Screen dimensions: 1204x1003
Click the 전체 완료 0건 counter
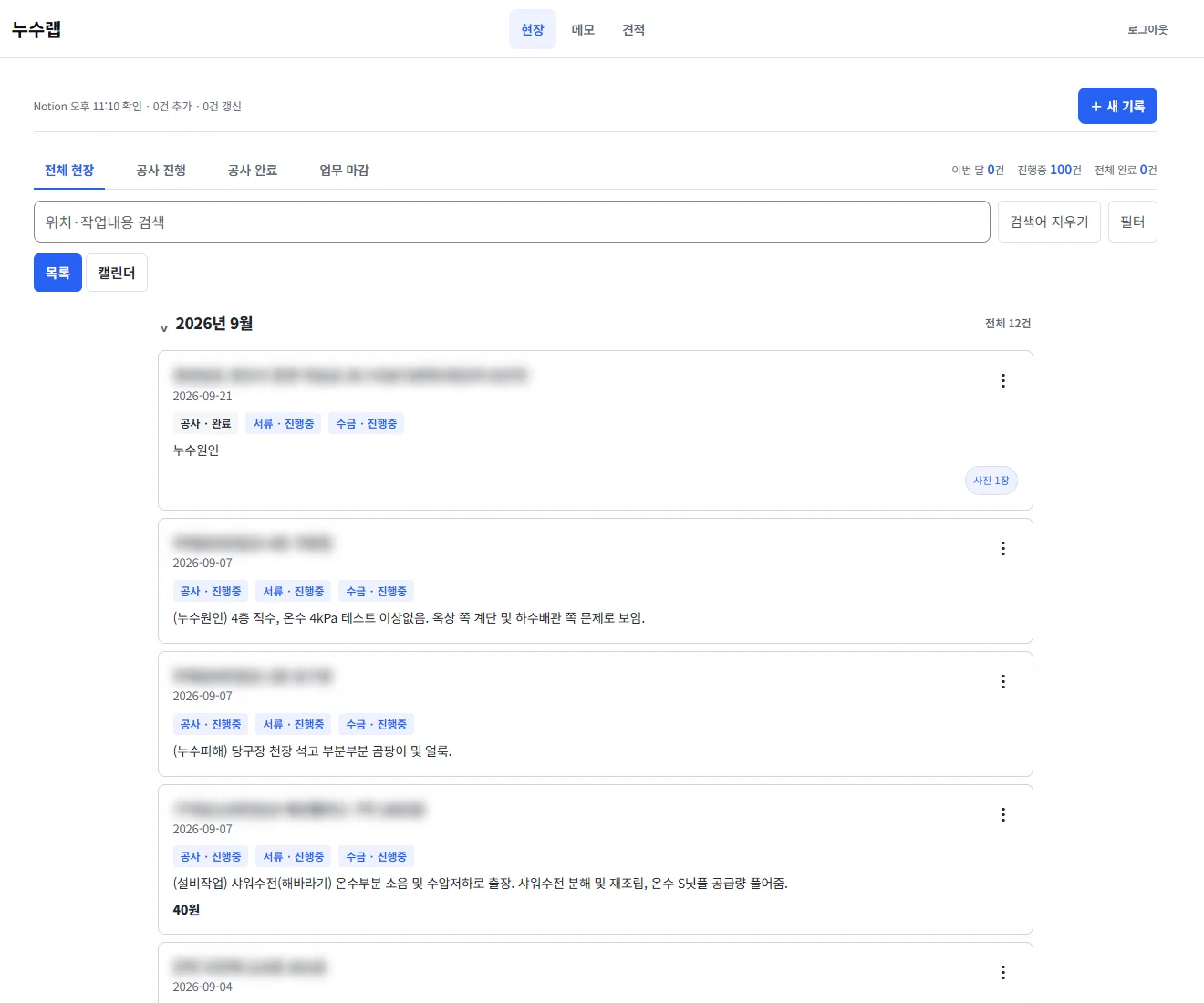point(1126,171)
